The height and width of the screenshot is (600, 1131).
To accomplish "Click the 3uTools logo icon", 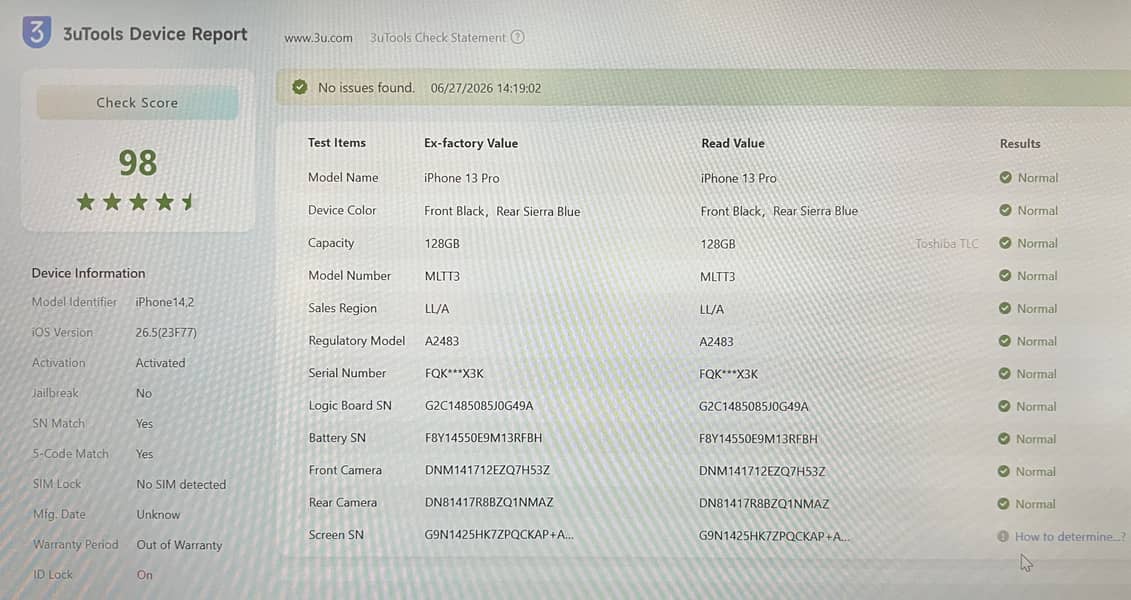I will click(x=37, y=32).
